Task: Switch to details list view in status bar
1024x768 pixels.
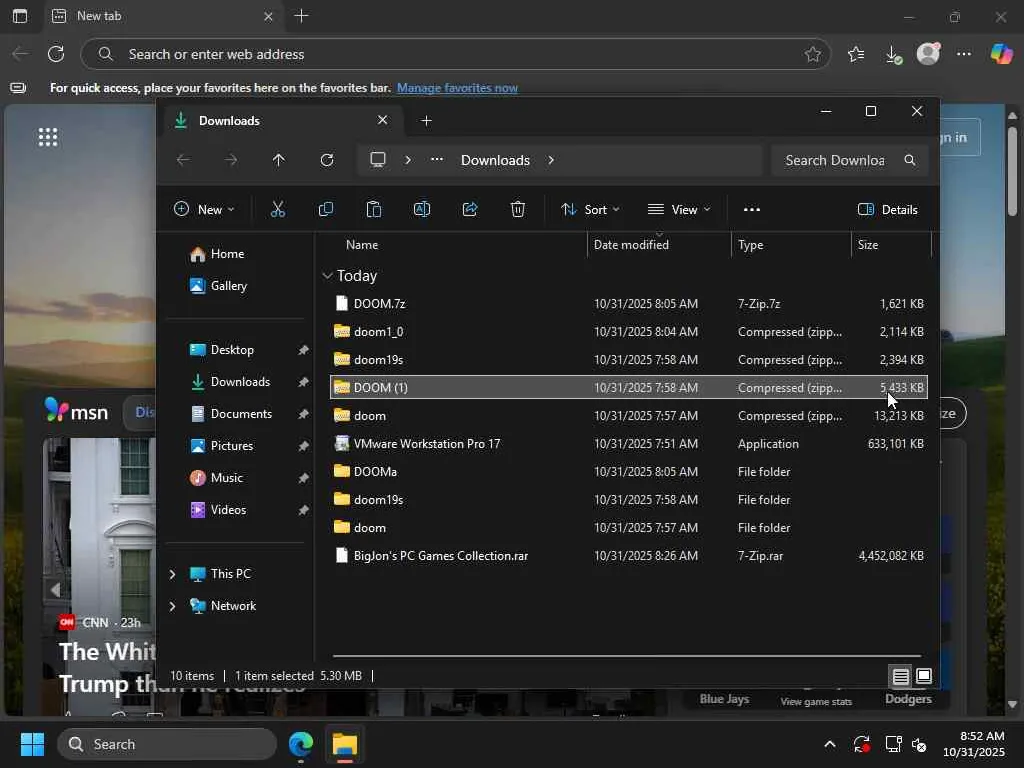Action: pos(901,677)
